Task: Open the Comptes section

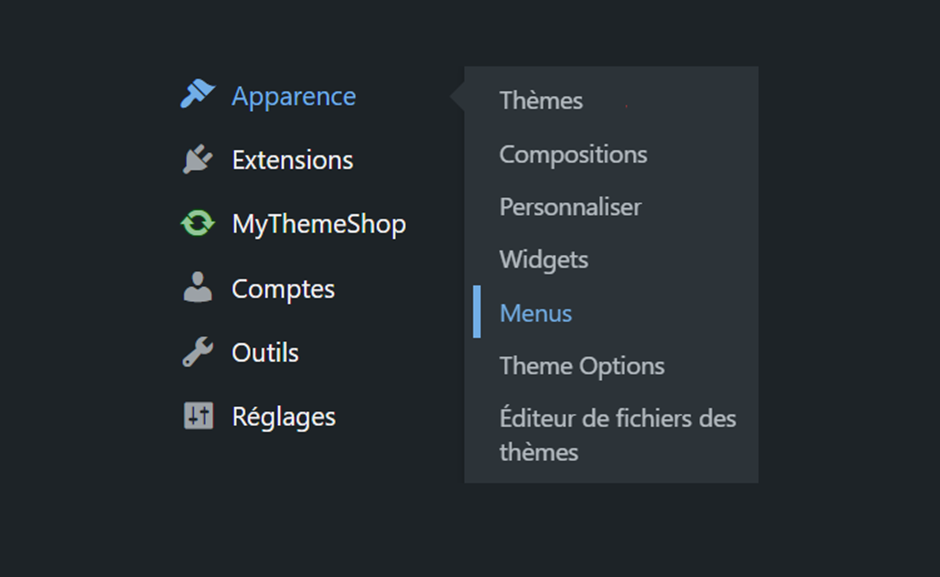Action: point(283,288)
